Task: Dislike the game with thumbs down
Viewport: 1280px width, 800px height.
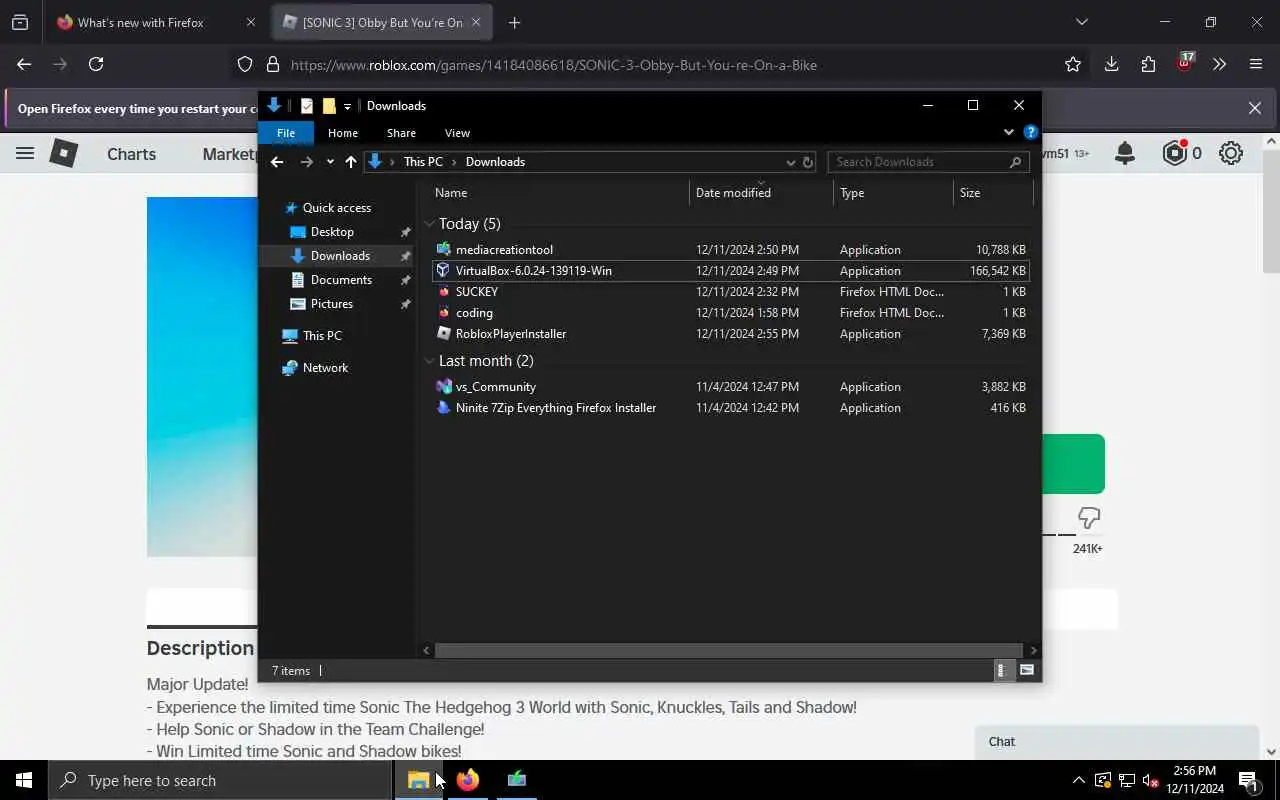Action: (x=1089, y=518)
